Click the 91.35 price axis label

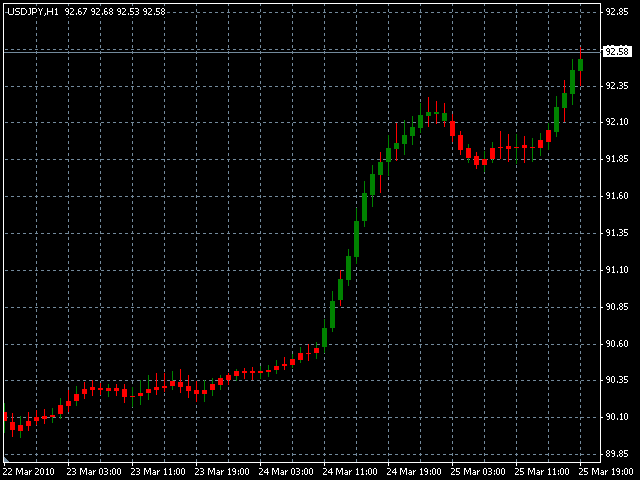click(x=617, y=233)
